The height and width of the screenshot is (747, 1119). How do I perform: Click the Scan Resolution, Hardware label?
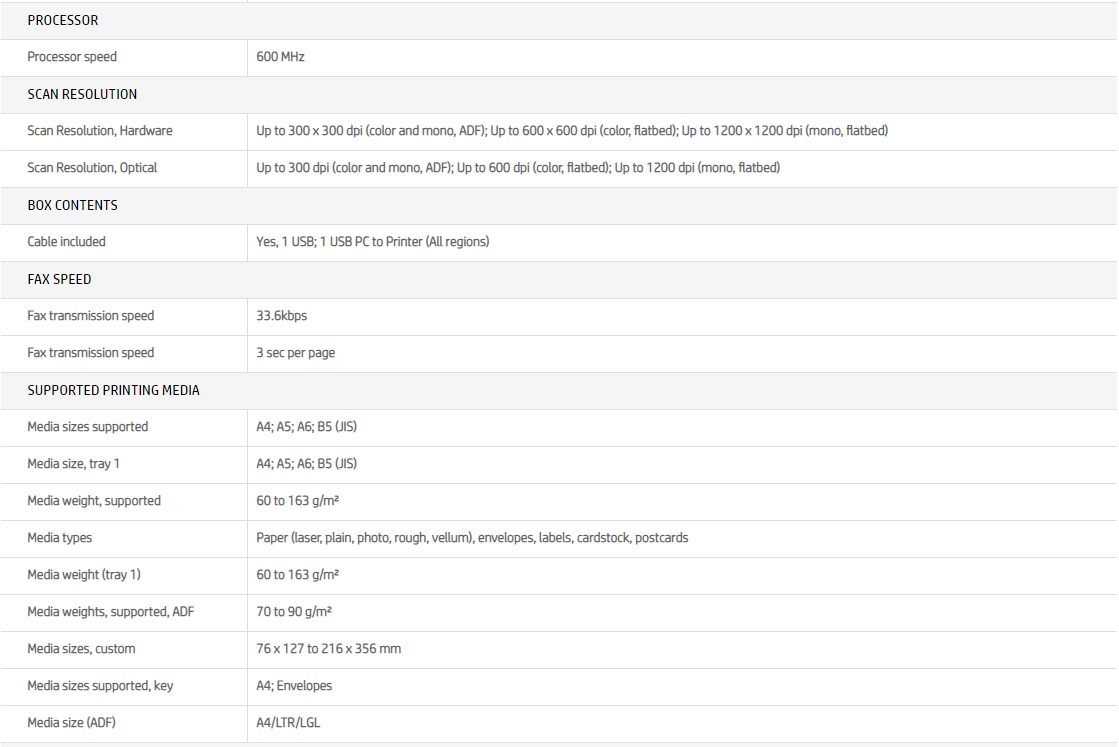point(99,131)
